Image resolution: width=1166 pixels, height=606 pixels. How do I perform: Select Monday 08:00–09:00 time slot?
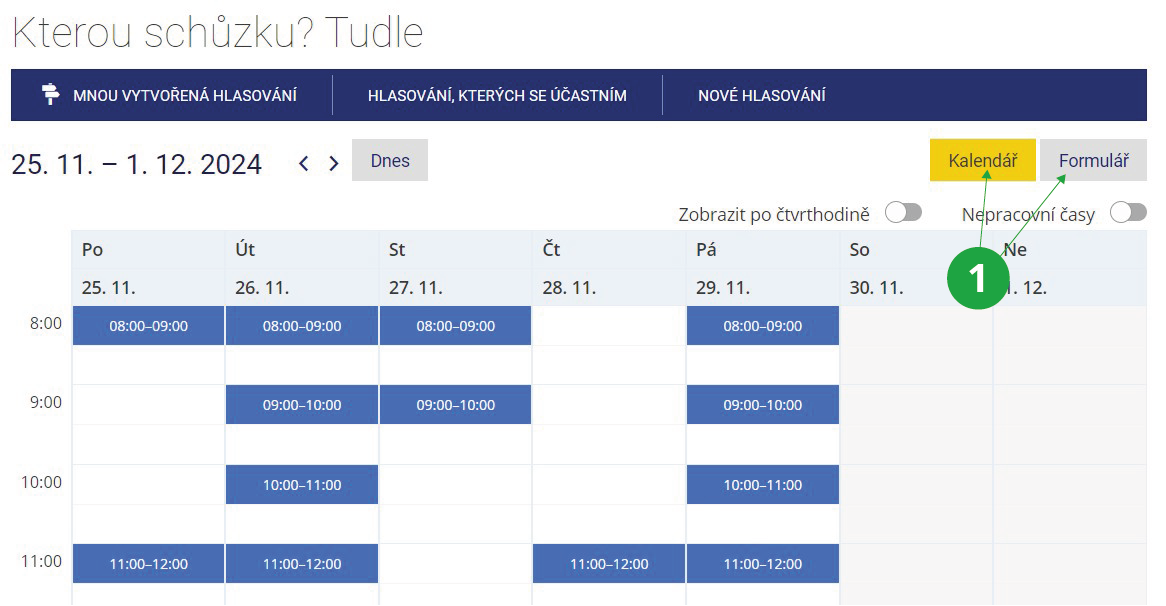point(148,326)
